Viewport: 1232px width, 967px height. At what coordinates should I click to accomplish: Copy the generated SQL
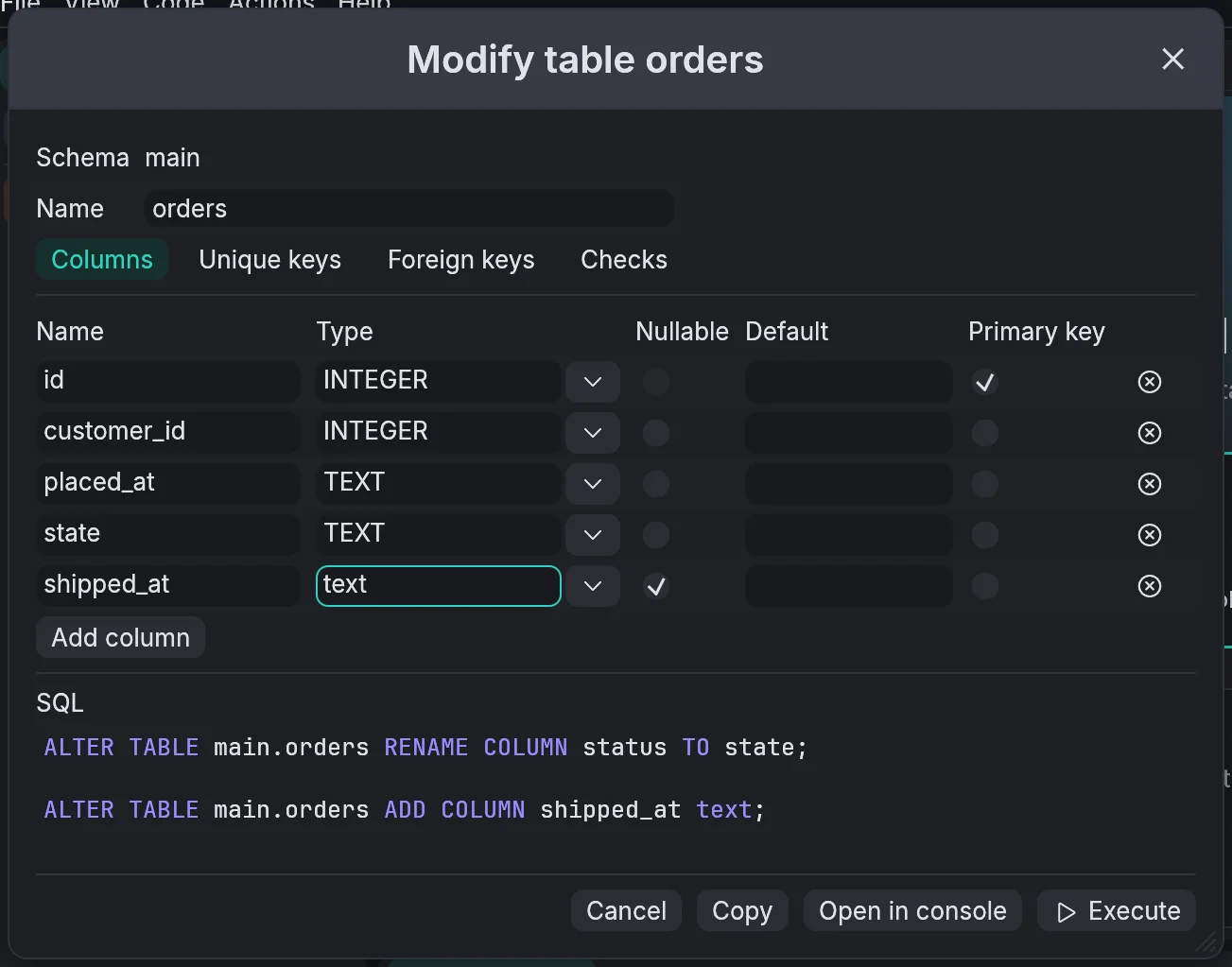coord(742,911)
